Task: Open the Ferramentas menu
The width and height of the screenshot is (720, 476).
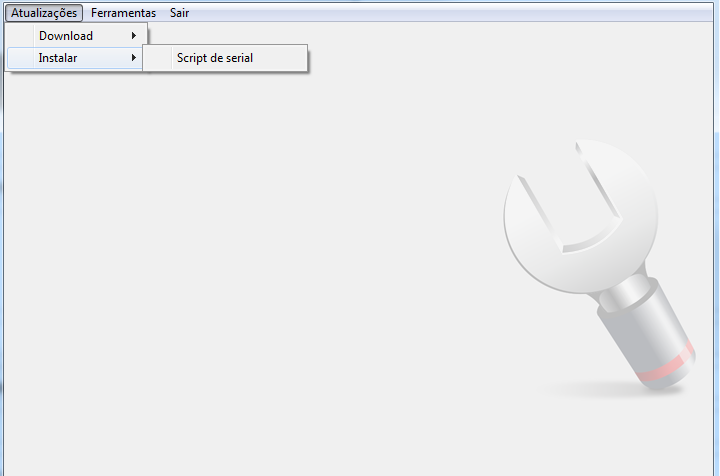Action: (123, 13)
